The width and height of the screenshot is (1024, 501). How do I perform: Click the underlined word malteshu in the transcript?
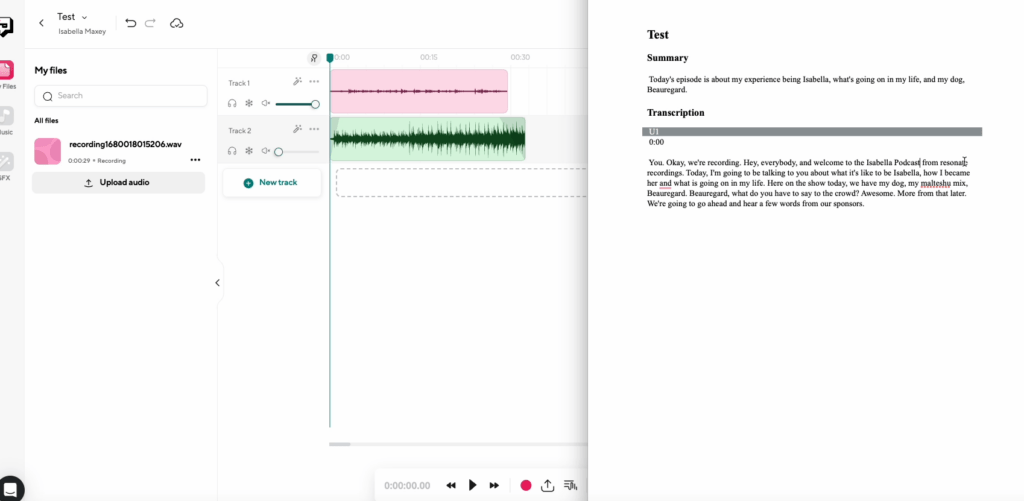click(x=935, y=184)
